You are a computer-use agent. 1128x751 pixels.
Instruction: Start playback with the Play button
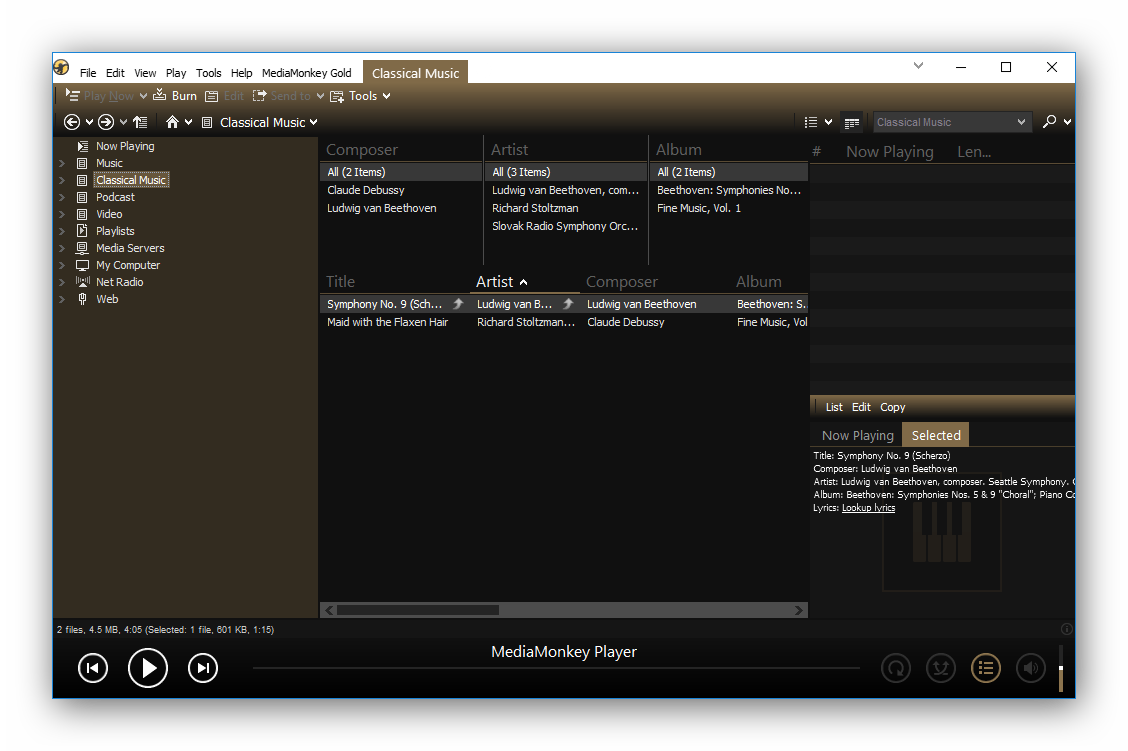pos(147,668)
